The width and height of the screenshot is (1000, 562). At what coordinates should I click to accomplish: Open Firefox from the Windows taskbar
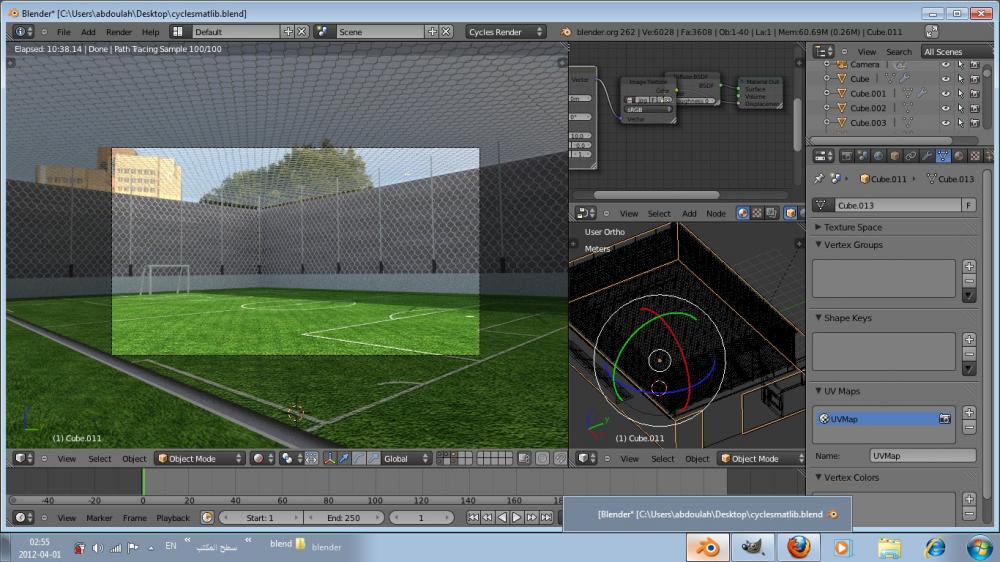tap(798, 547)
